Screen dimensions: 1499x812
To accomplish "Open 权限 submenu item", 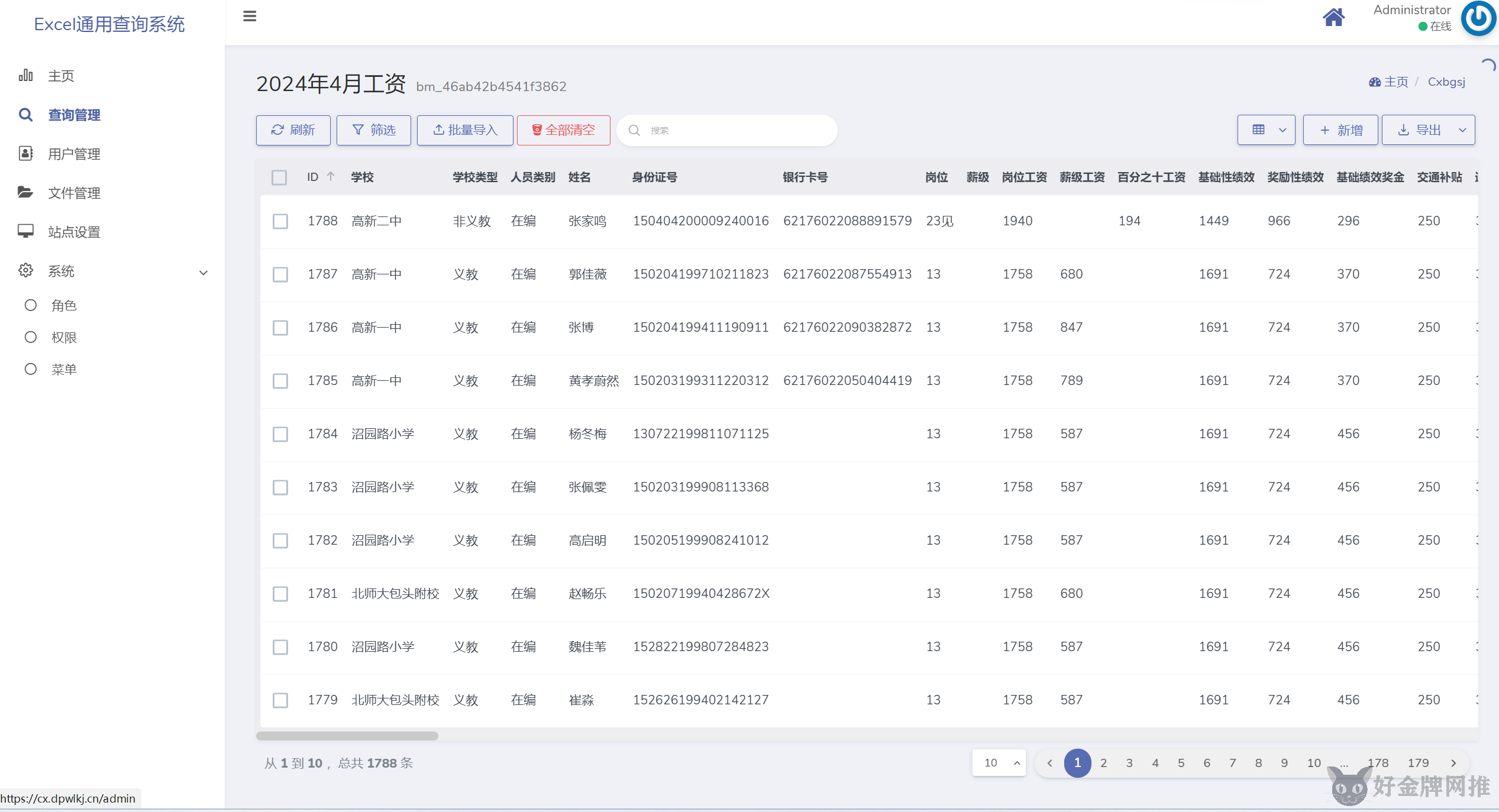I will (64, 337).
